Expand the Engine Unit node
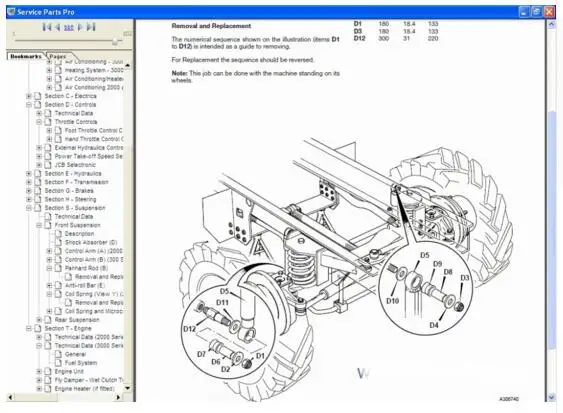 coord(39,371)
